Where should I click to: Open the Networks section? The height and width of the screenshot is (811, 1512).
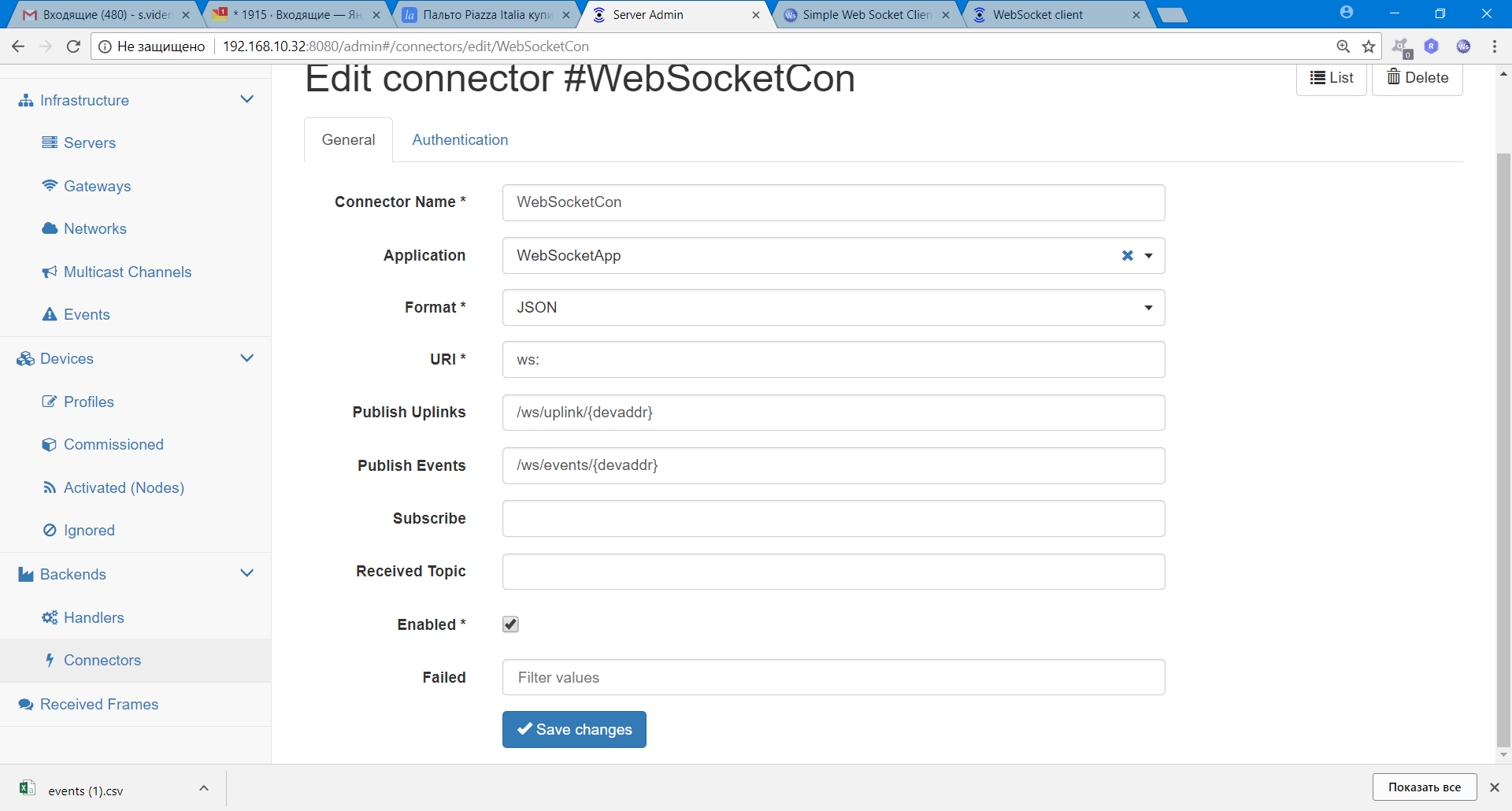(x=94, y=228)
